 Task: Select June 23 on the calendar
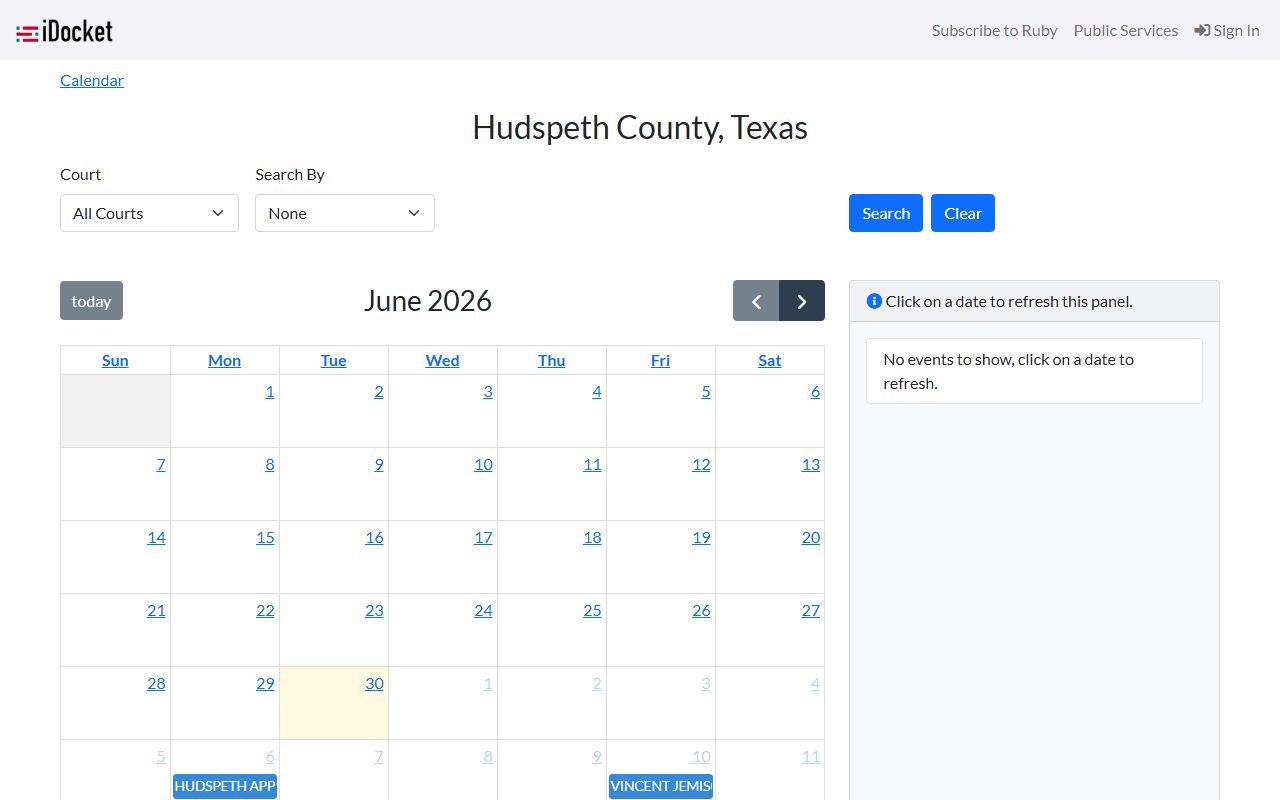click(x=374, y=610)
